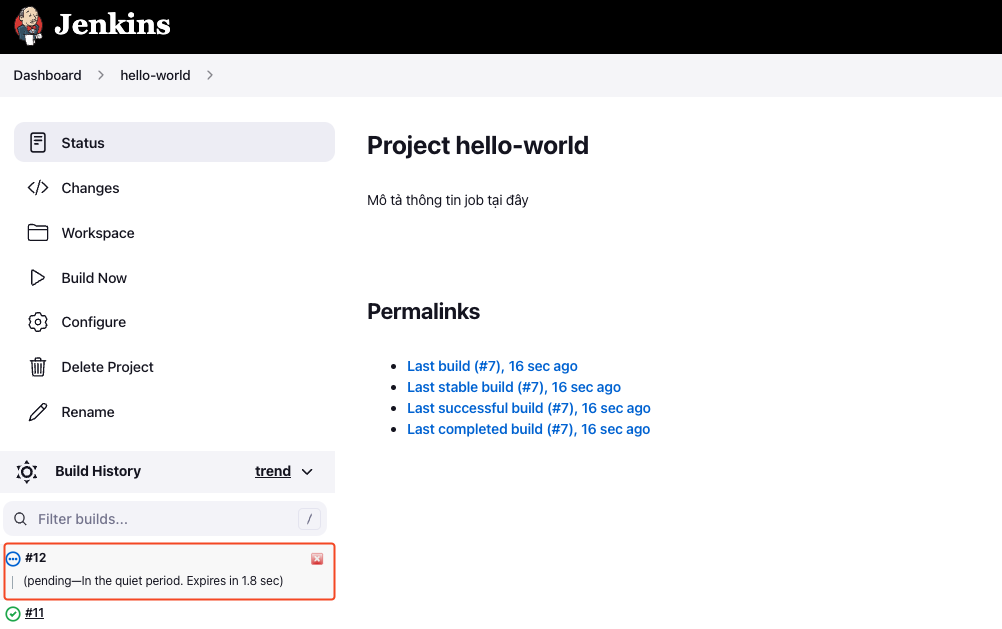The height and width of the screenshot is (629, 1002).
Task: Open Last successful build (#7) permalink
Action: coord(528,408)
